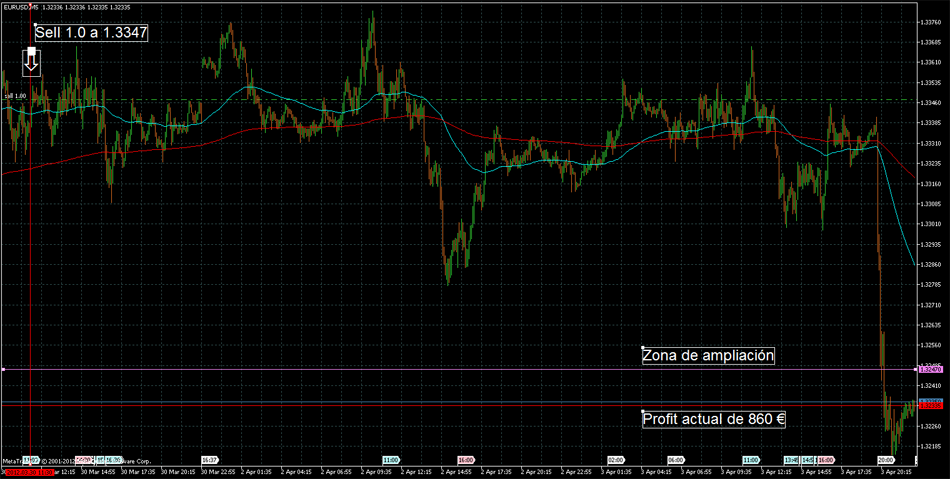Screen dimensions: 950x479
Task: Select the 'Zona de ampliación' text label
Action: tap(708, 355)
